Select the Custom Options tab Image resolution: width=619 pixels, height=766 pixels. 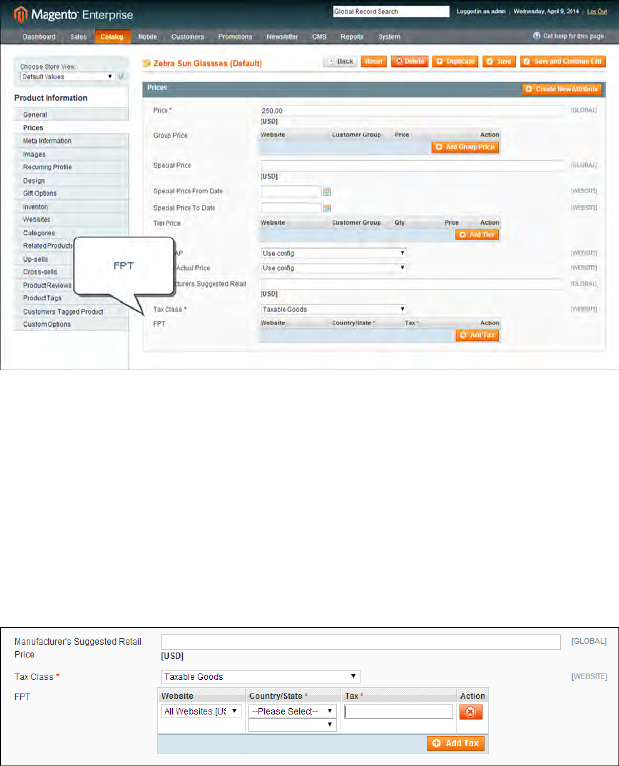point(71,324)
